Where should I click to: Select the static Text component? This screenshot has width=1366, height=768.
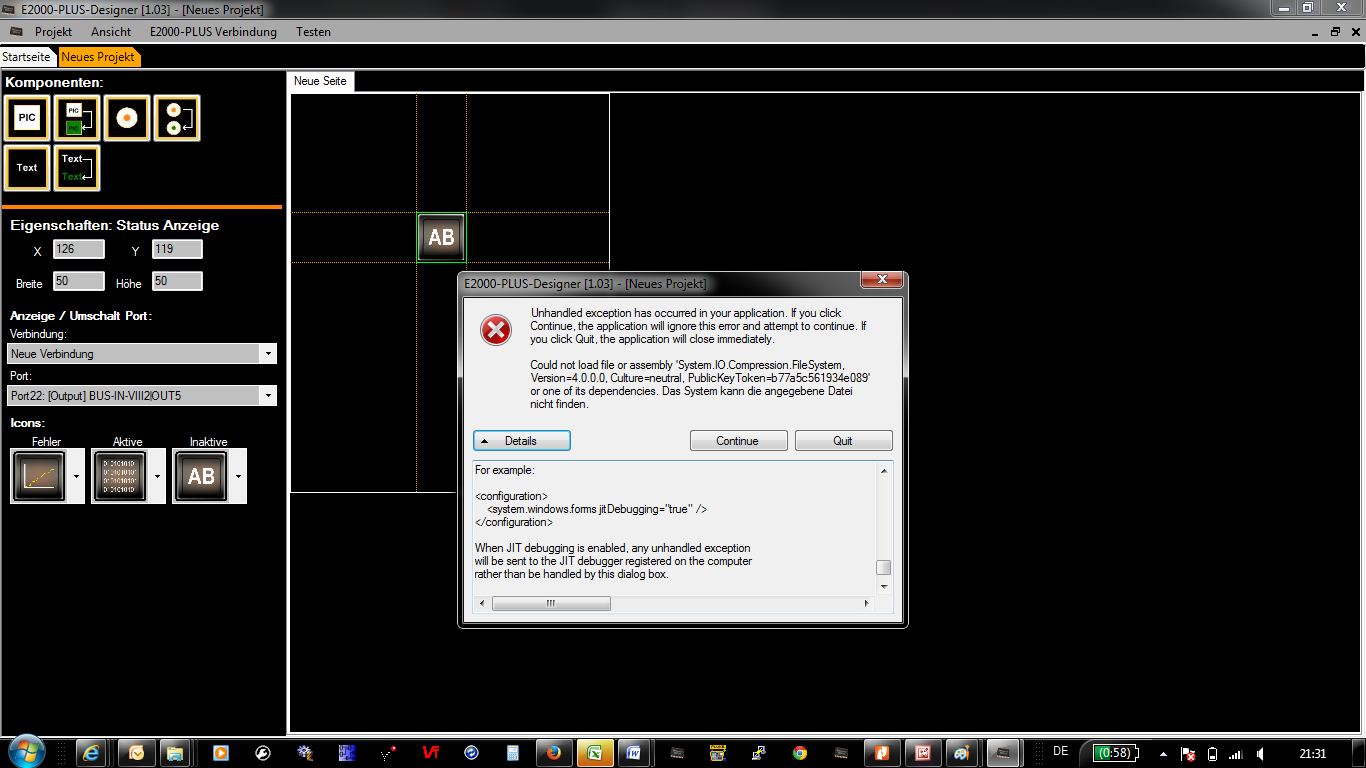click(x=27, y=168)
